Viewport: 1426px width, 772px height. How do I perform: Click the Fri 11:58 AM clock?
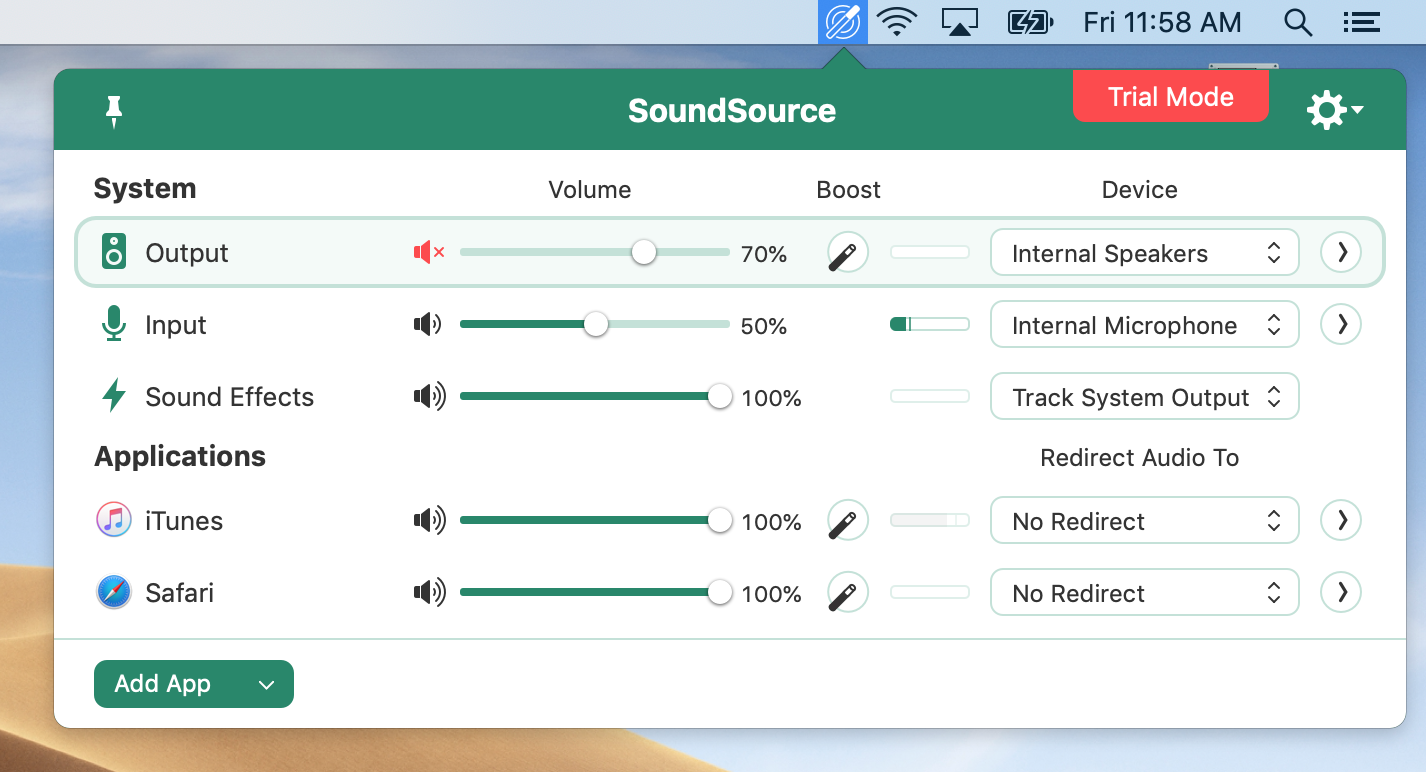point(1162,22)
